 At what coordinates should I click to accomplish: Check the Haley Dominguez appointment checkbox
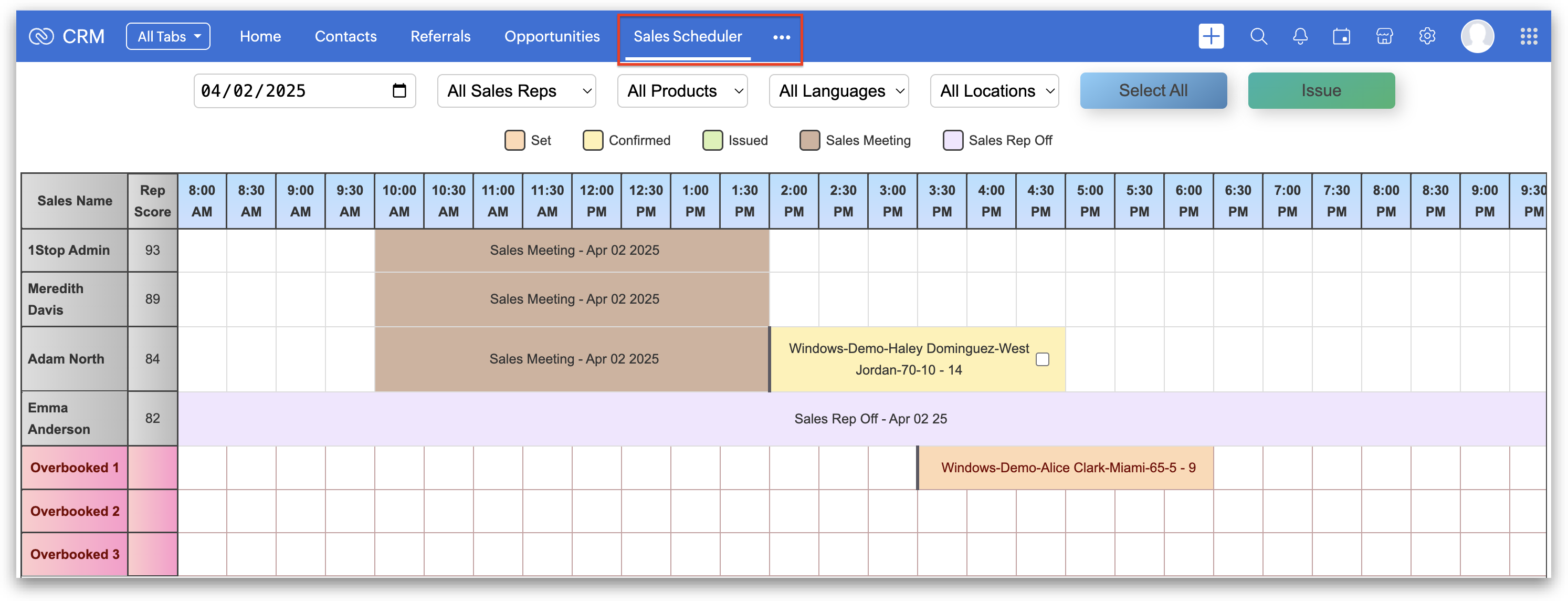tap(1042, 359)
